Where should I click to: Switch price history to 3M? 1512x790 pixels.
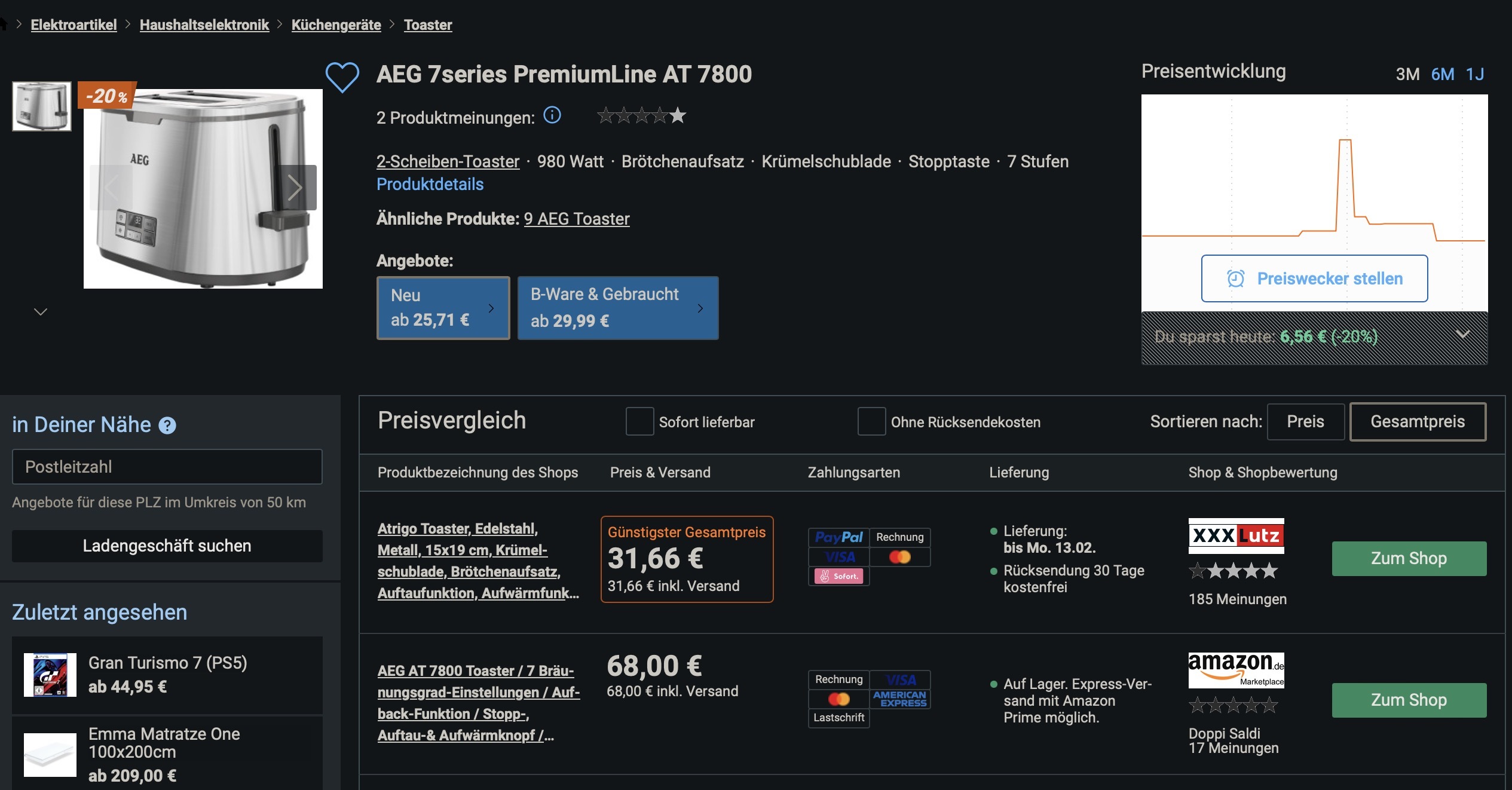(x=1407, y=75)
